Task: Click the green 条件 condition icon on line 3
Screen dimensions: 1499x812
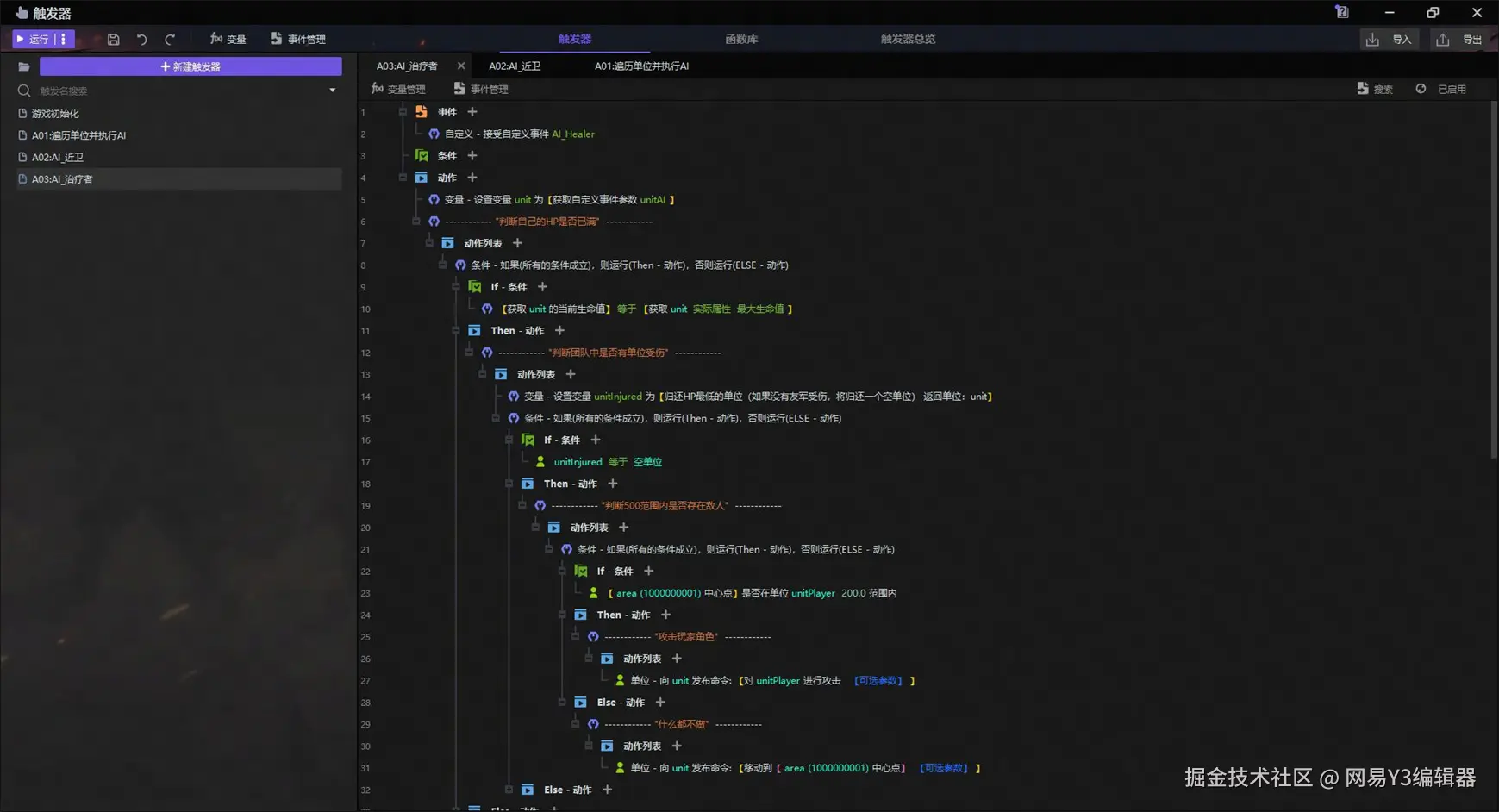Action: (422, 156)
